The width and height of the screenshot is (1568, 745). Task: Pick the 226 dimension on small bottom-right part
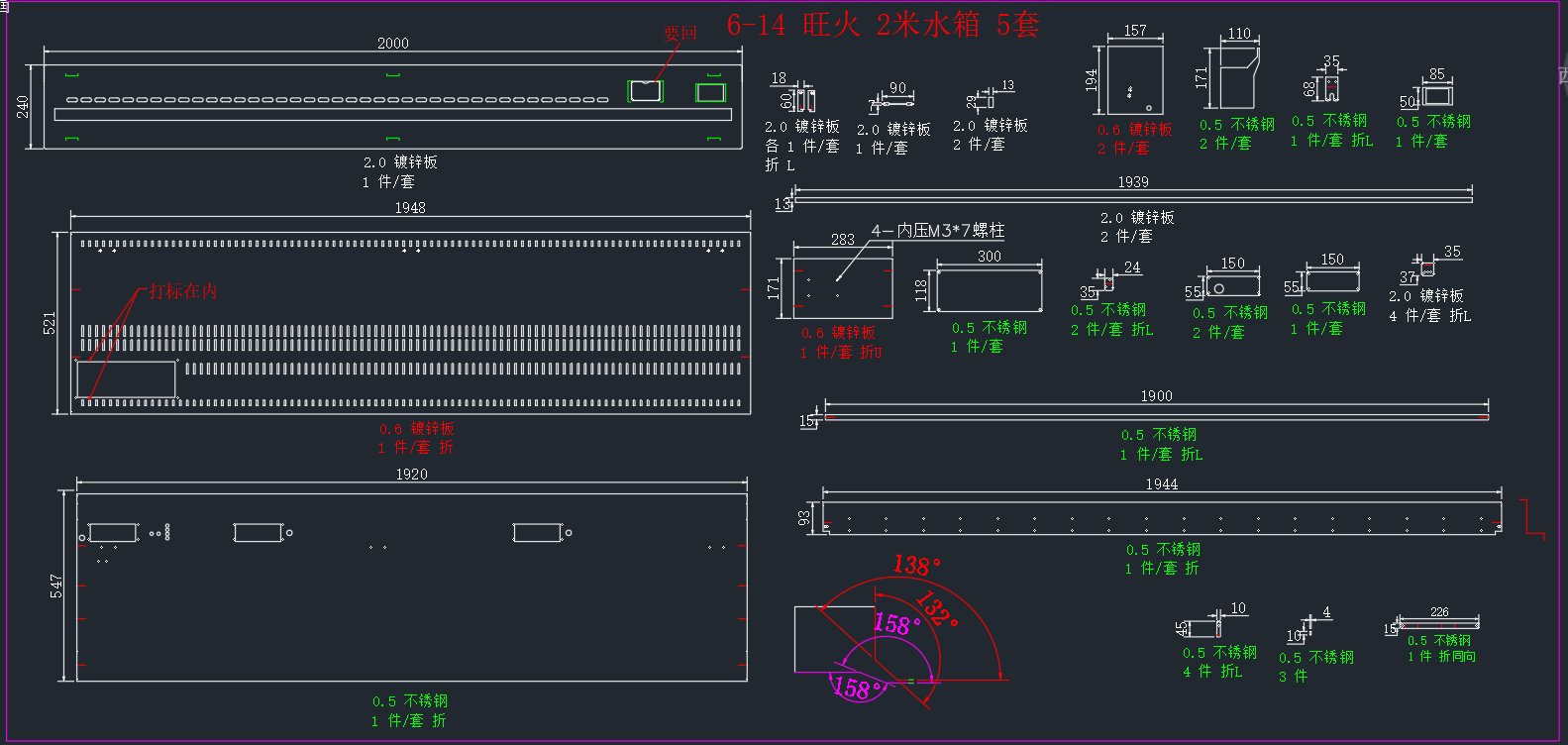[1439, 612]
